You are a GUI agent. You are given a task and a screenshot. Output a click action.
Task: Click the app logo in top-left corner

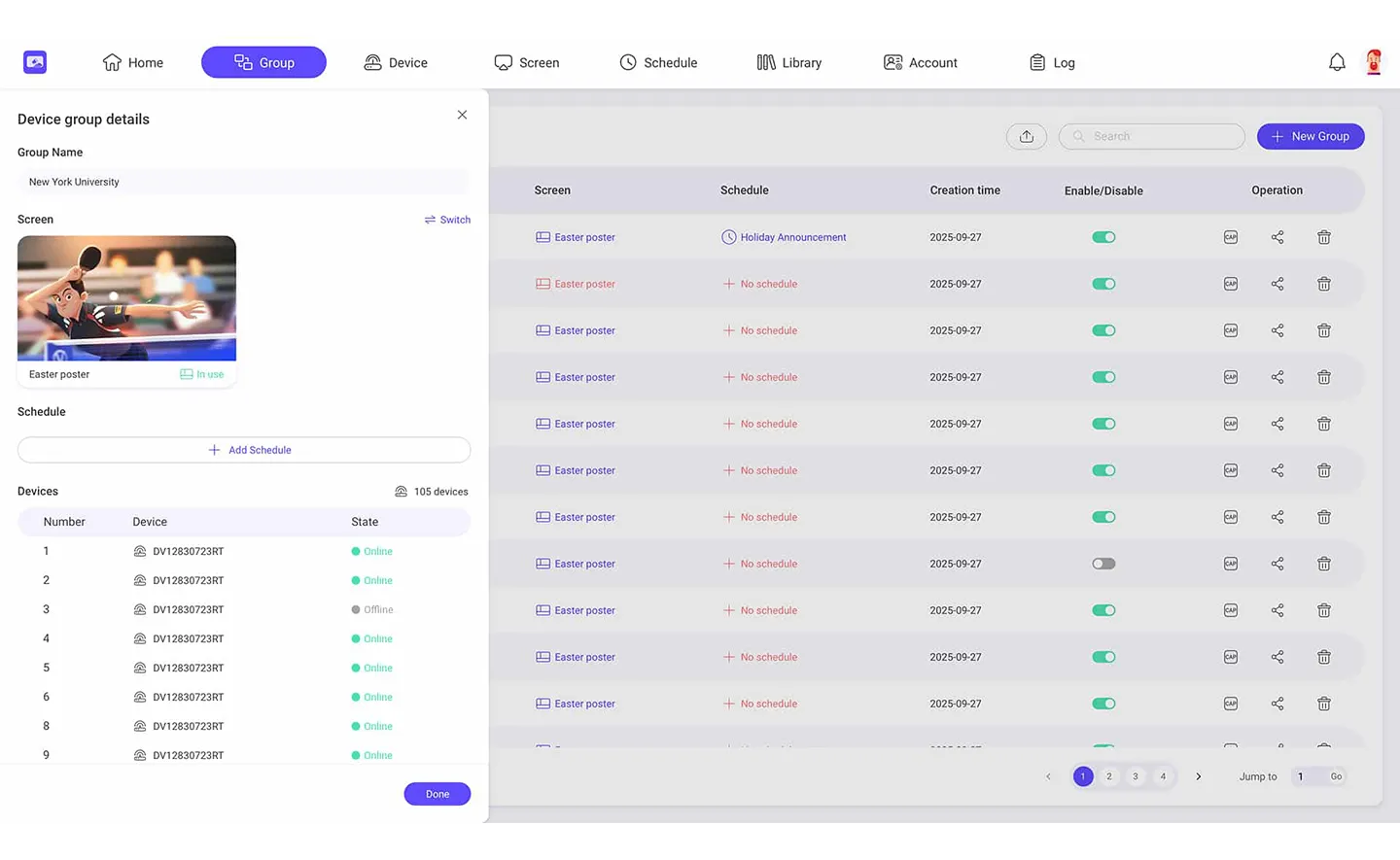(x=35, y=62)
